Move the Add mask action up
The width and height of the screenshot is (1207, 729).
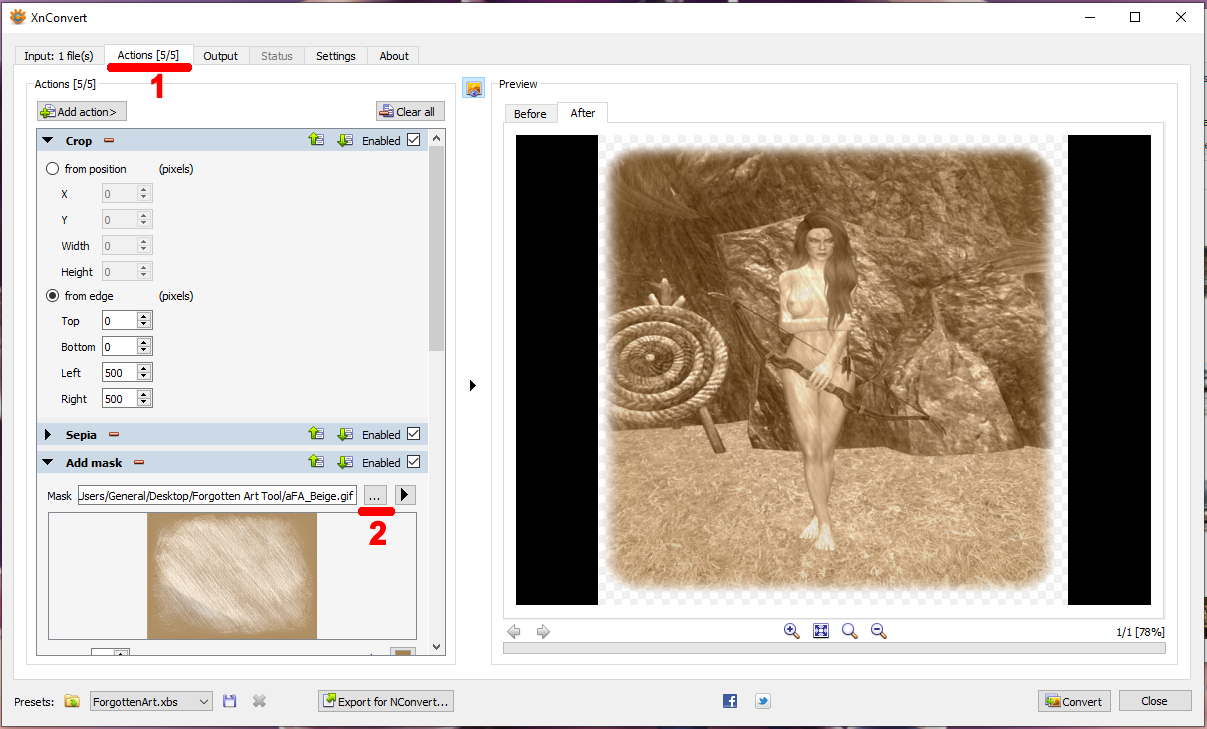point(316,462)
